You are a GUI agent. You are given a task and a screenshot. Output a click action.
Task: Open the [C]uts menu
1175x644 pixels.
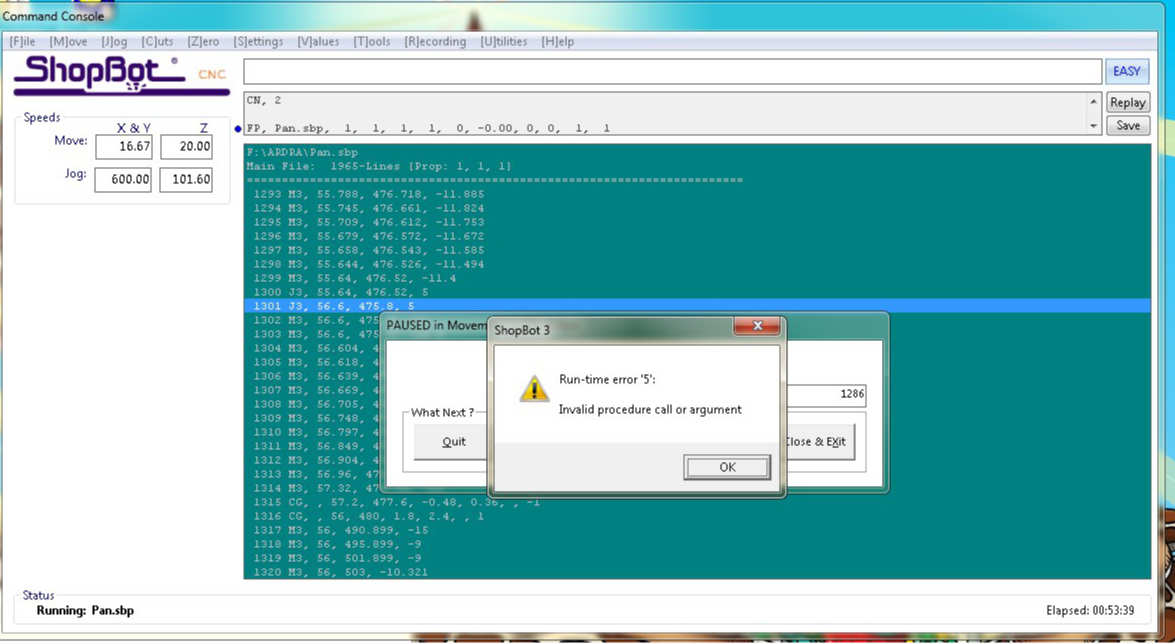[157, 41]
